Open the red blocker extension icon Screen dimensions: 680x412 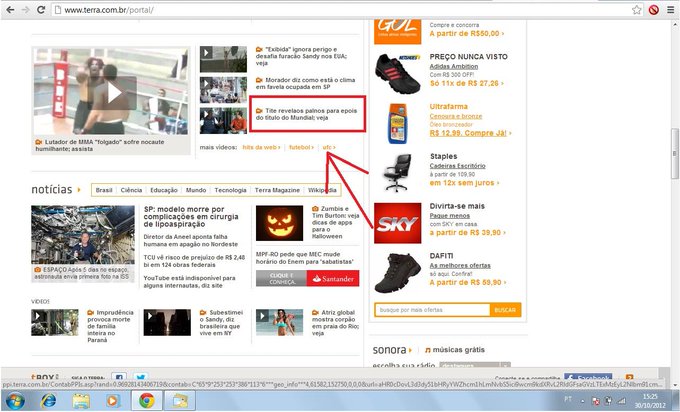click(x=654, y=10)
